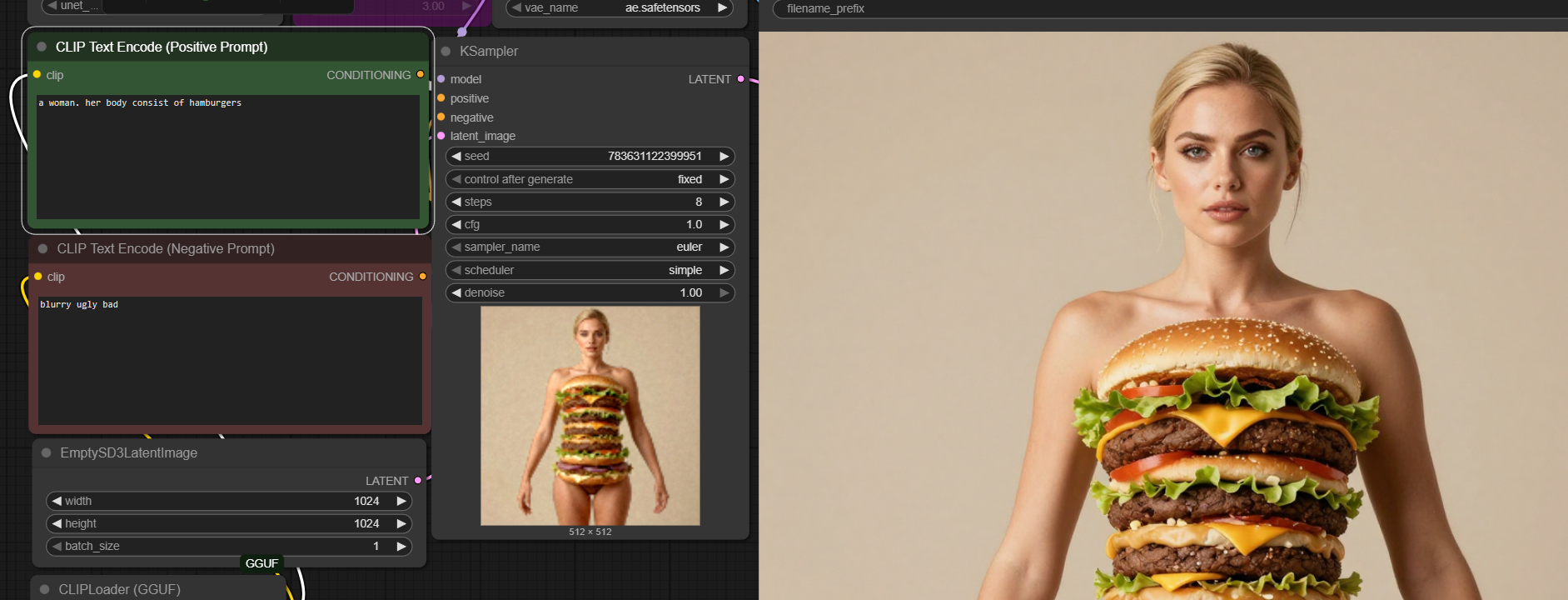Screen dimensions: 1568x600
Task: Decrease batch_size with its left arrow
Action: click(57, 546)
